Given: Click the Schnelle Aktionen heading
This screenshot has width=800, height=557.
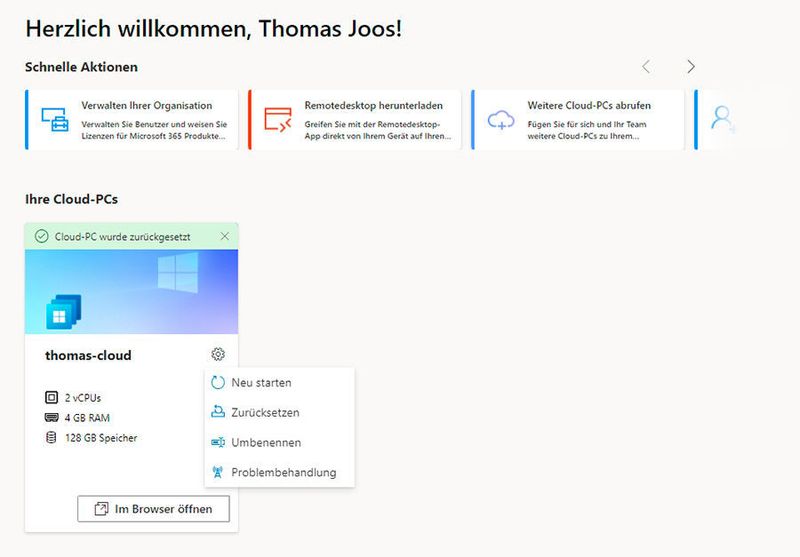Looking at the screenshot, I should click(81, 67).
